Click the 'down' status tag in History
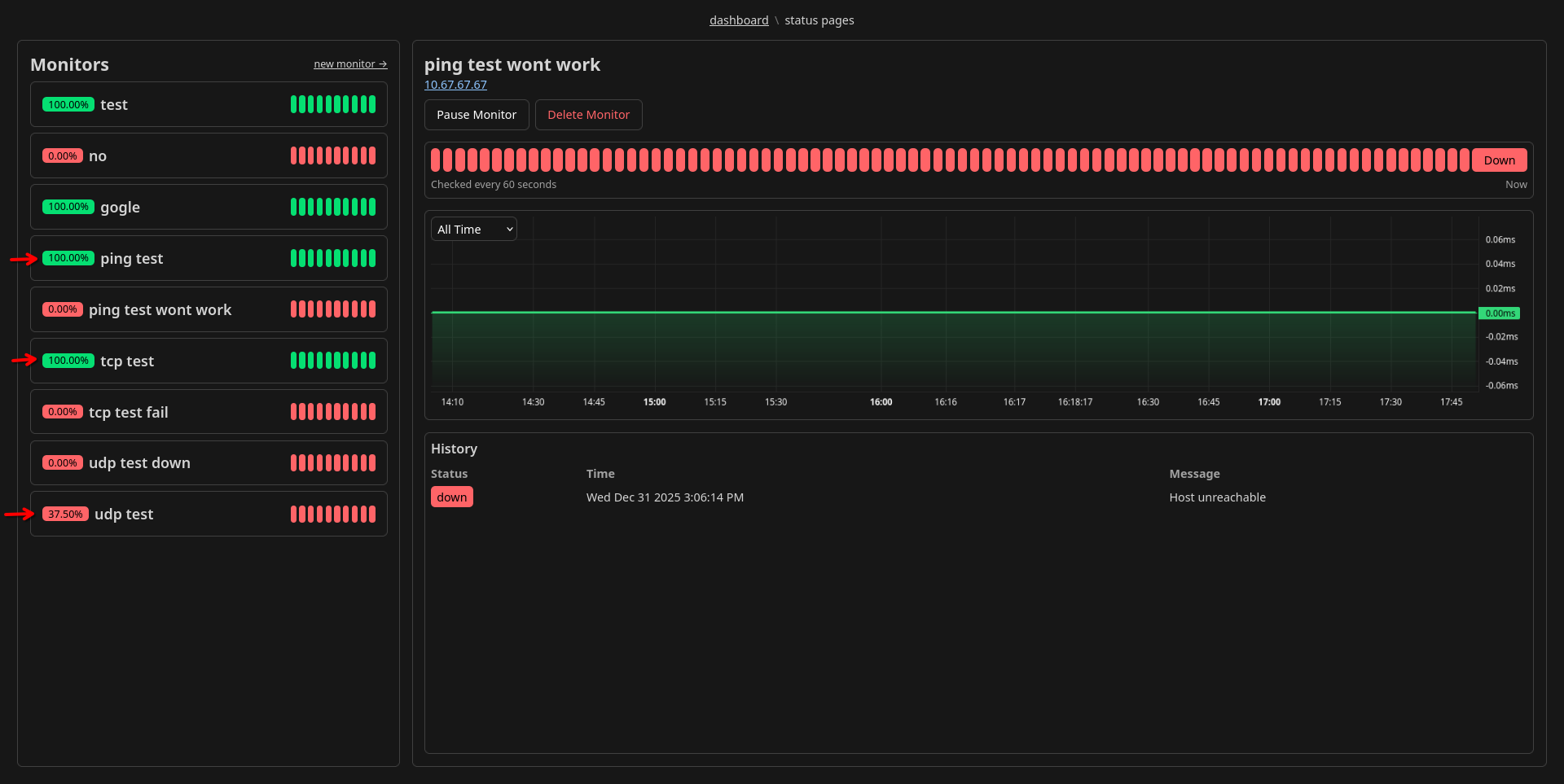Image resolution: width=1564 pixels, height=784 pixels. pyautogui.click(x=452, y=497)
